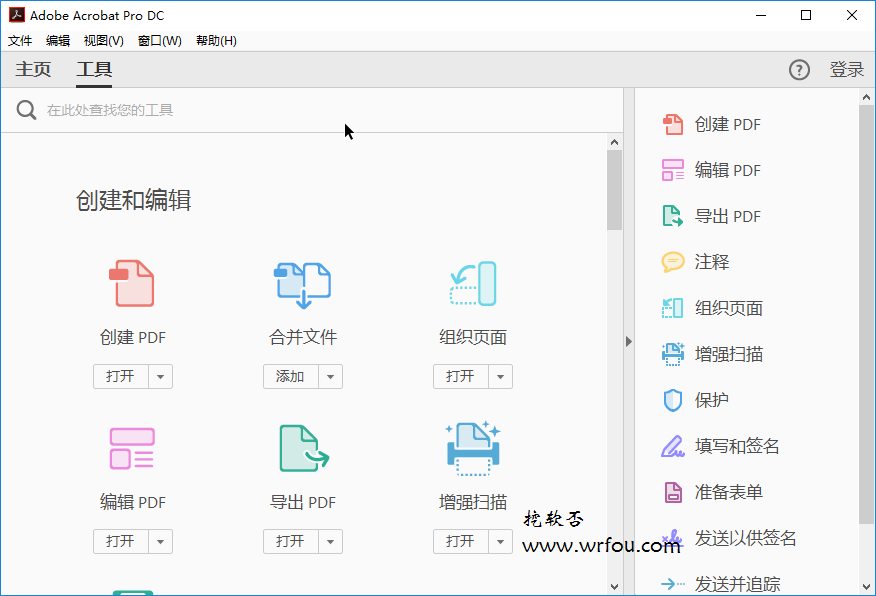Open the 填写和签名 sidebar icon
This screenshot has width=876, height=596.
click(672, 446)
